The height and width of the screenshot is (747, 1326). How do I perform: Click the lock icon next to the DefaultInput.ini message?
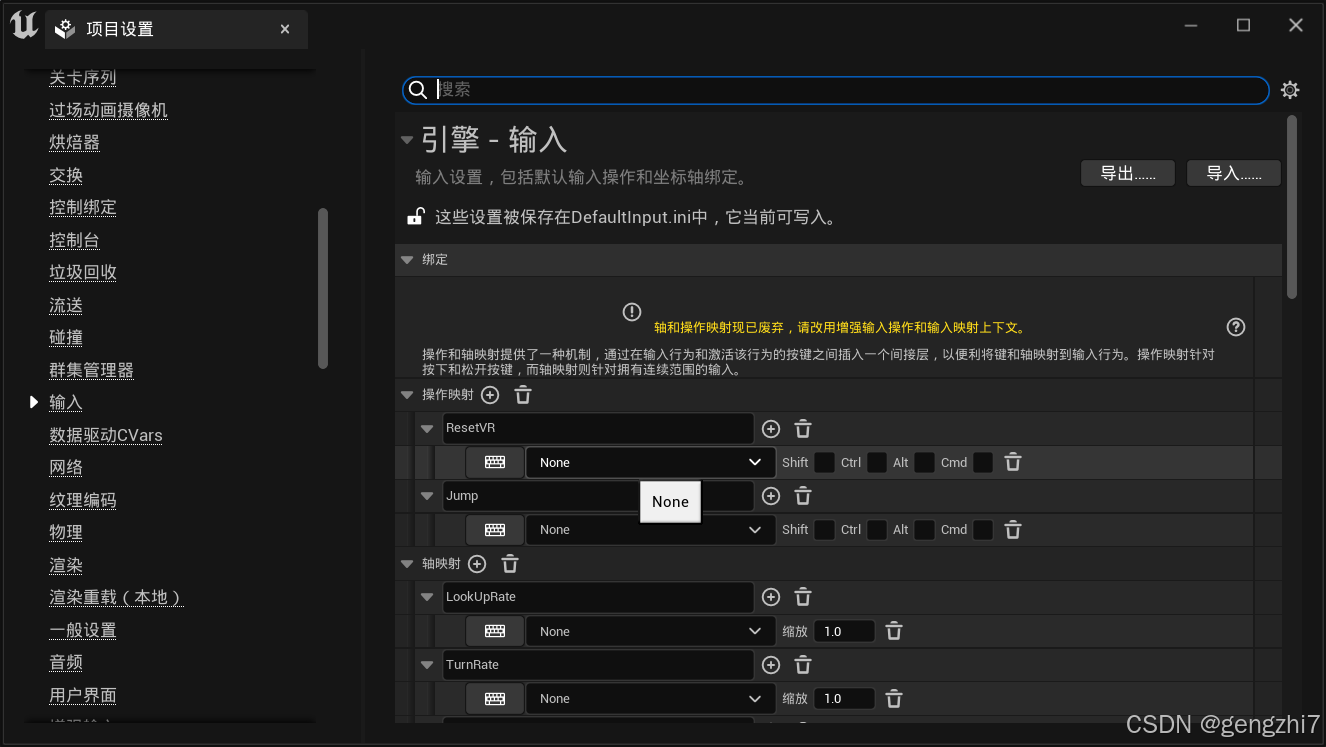(415, 216)
